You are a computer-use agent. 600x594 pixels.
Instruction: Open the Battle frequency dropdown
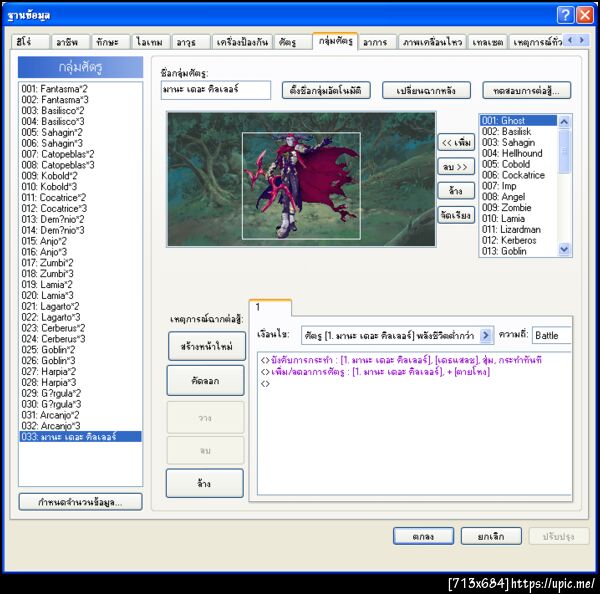[551, 335]
